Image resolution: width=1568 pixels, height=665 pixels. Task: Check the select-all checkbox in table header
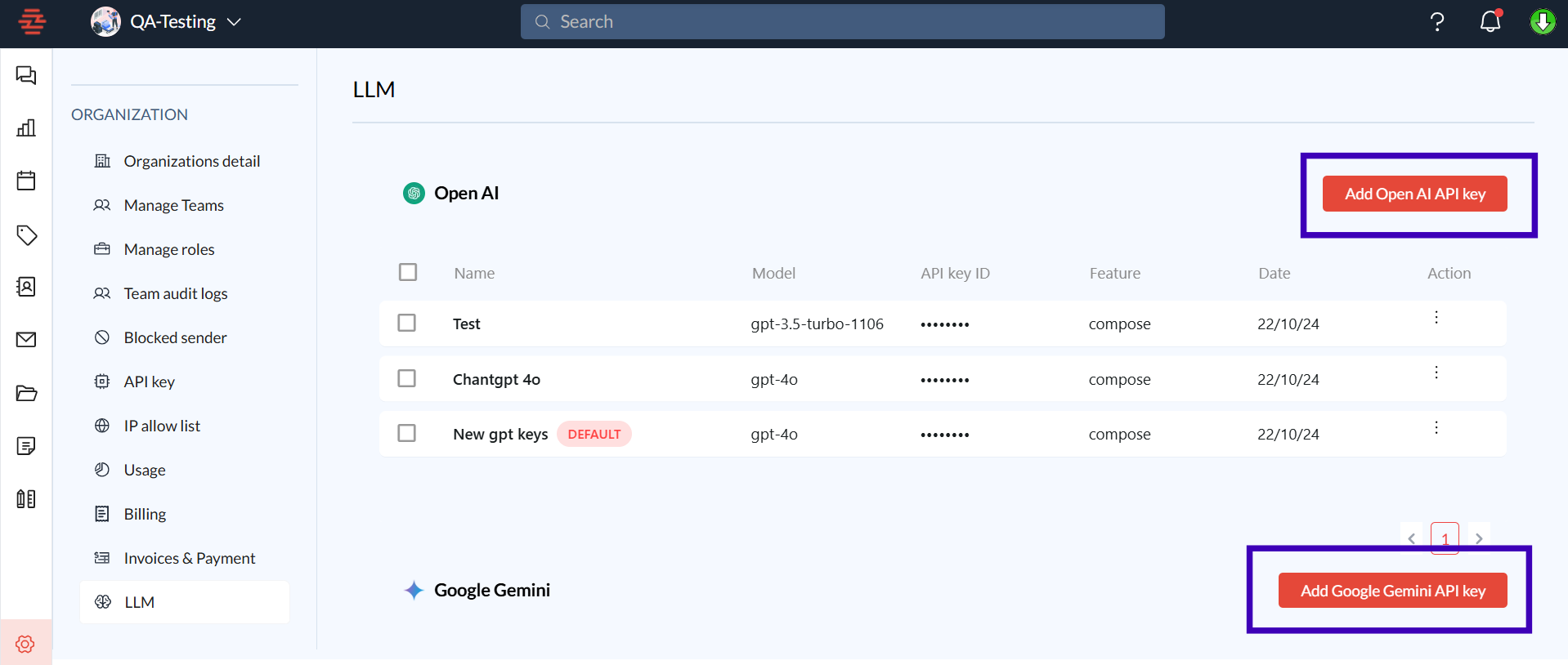[408, 272]
